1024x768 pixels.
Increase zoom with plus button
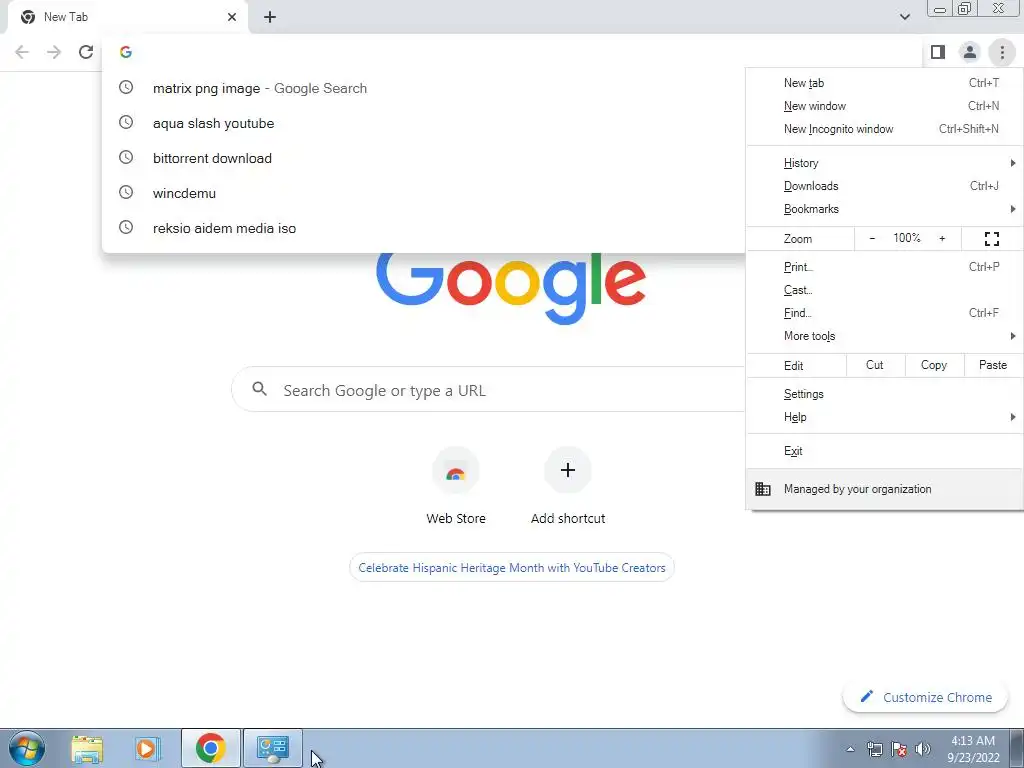[x=942, y=238]
